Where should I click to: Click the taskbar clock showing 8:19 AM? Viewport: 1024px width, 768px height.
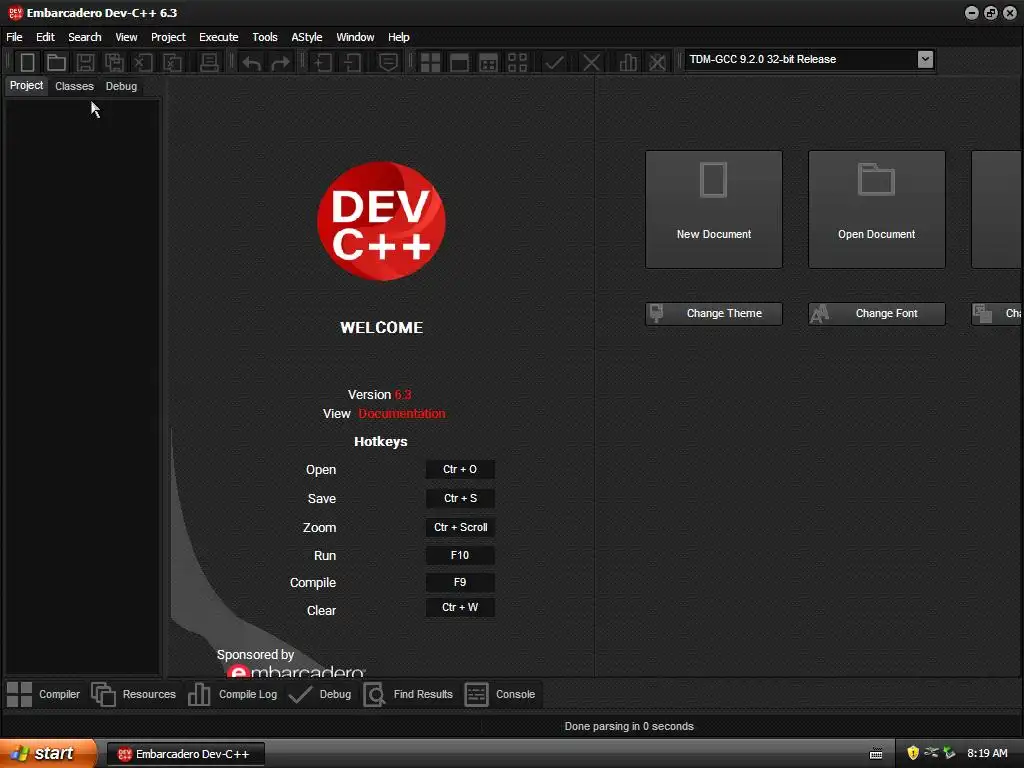(987, 753)
